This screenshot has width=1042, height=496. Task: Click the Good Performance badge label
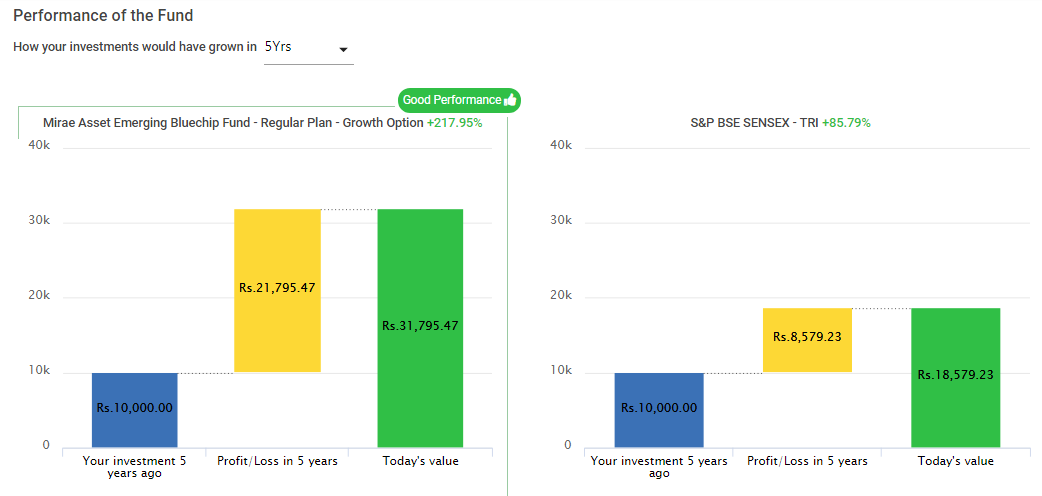pyautogui.click(x=452, y=100)
